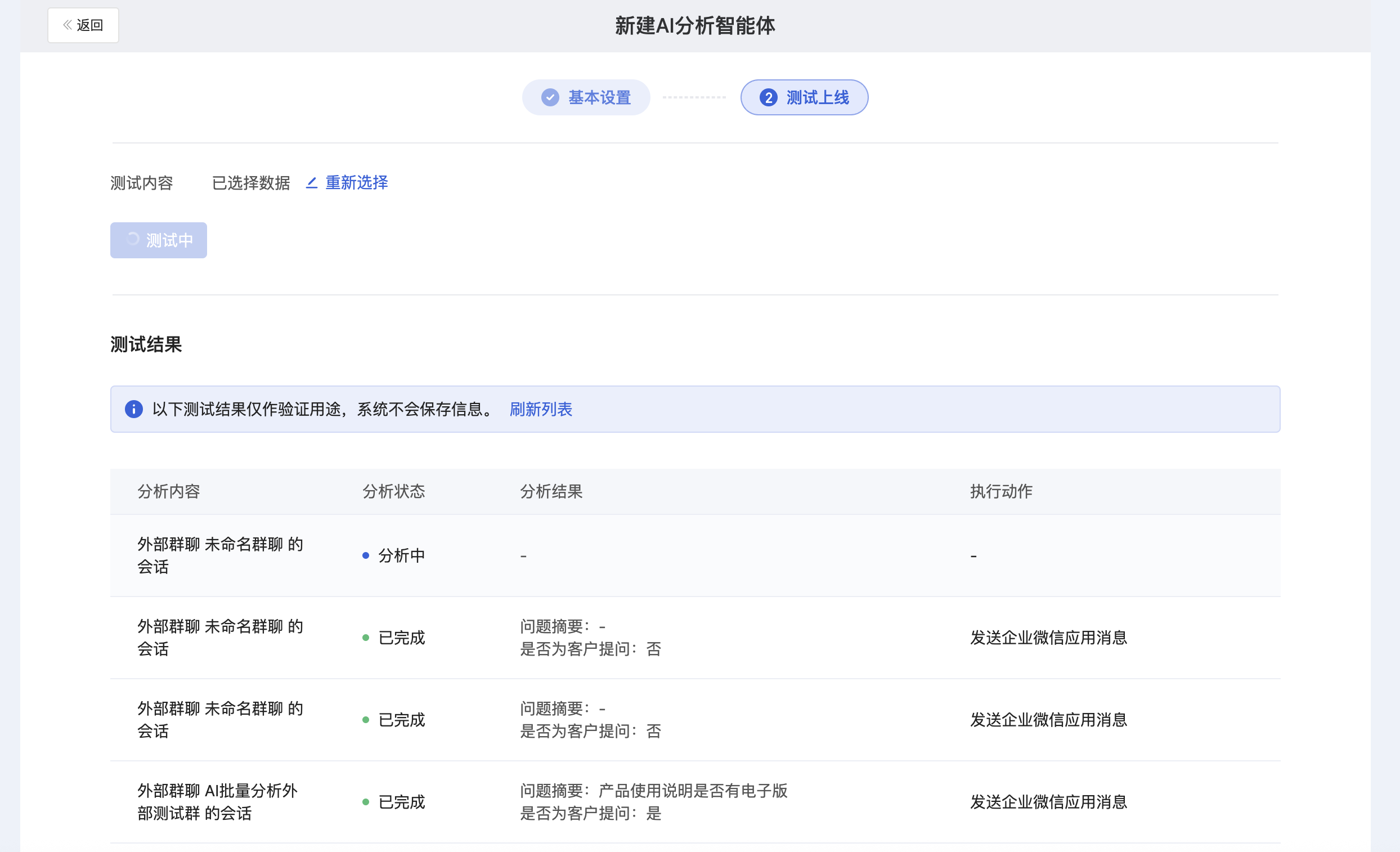This screenshot has height=852, width=1400.
Task: Click the number 2 step icon
Action: tap(768, 98)
